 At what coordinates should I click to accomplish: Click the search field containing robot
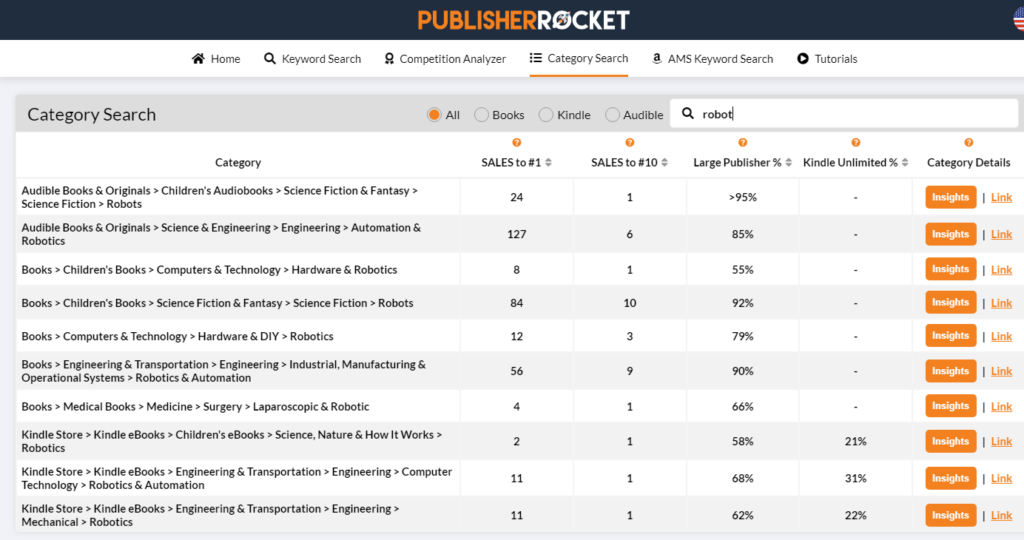click(844, 114)
